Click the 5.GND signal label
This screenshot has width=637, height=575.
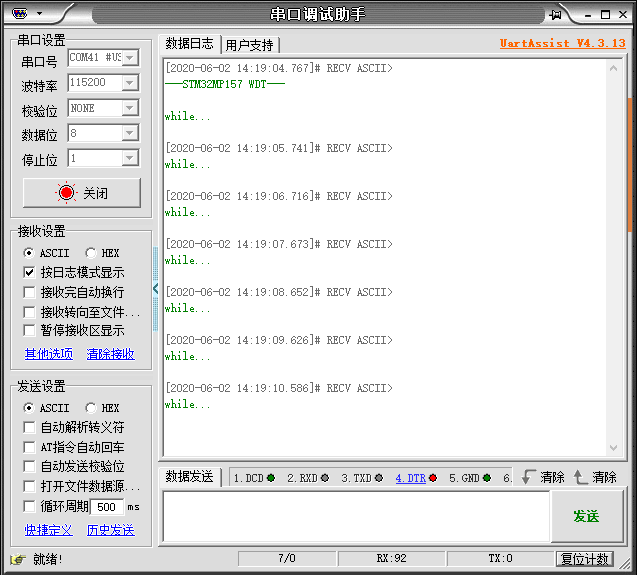coord(464,478)
